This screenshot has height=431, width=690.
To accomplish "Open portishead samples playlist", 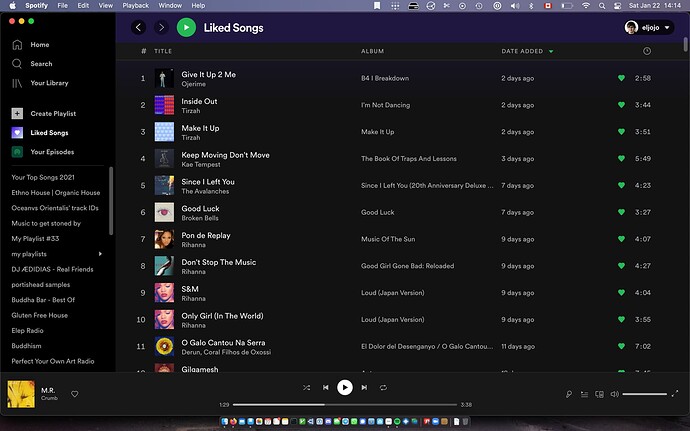I will click(41, 285).
